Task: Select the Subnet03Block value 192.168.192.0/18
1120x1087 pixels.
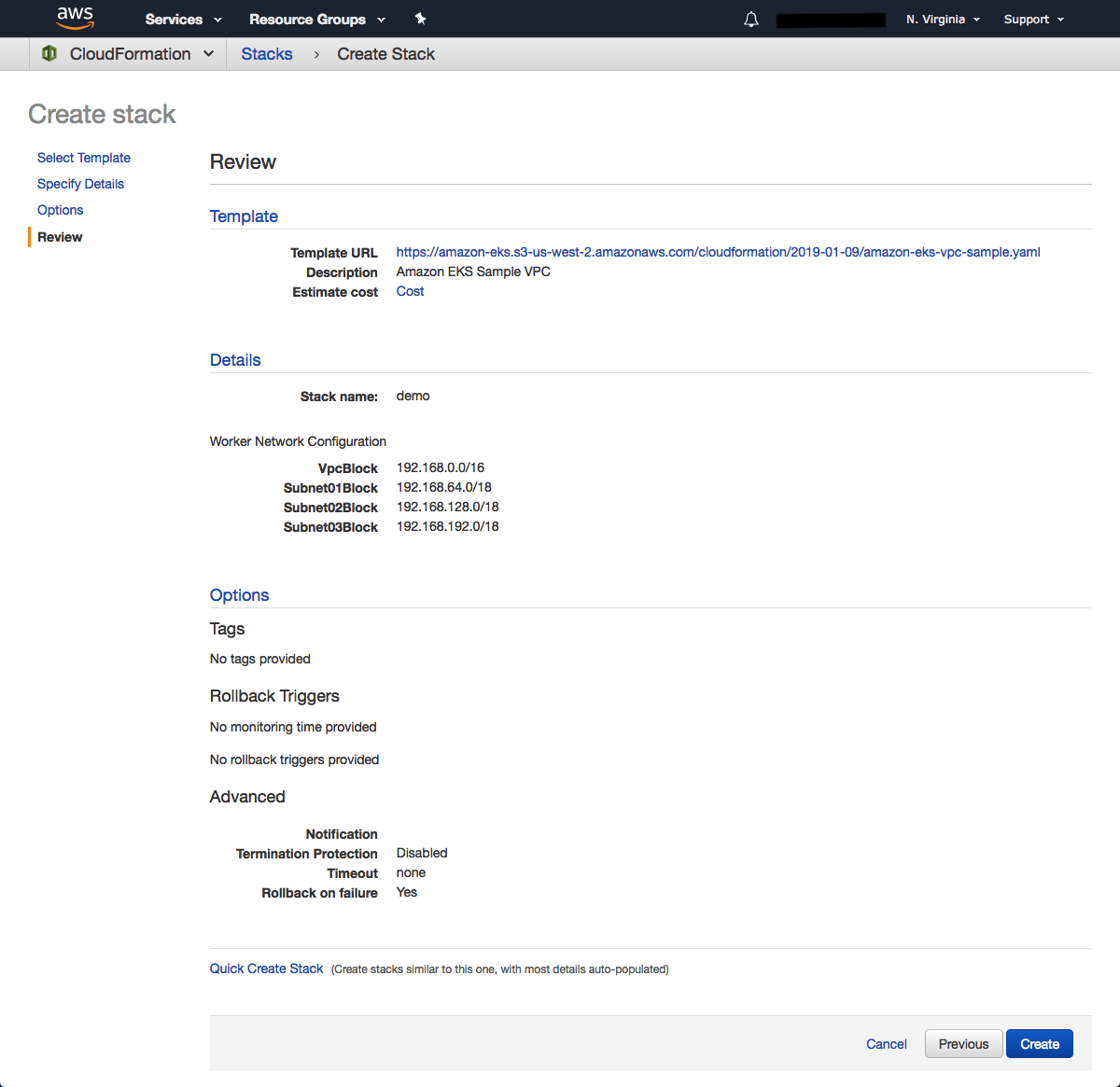Action: pos(448,526)
